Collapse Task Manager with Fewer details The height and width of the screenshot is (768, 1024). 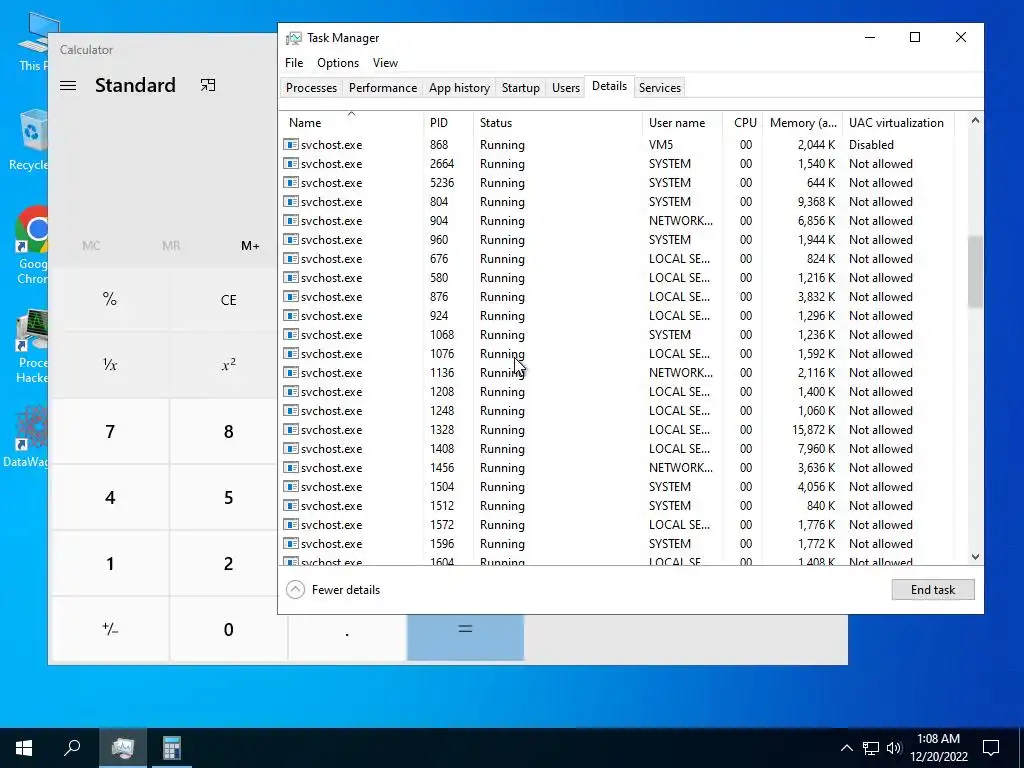click(x=333, y=590)
